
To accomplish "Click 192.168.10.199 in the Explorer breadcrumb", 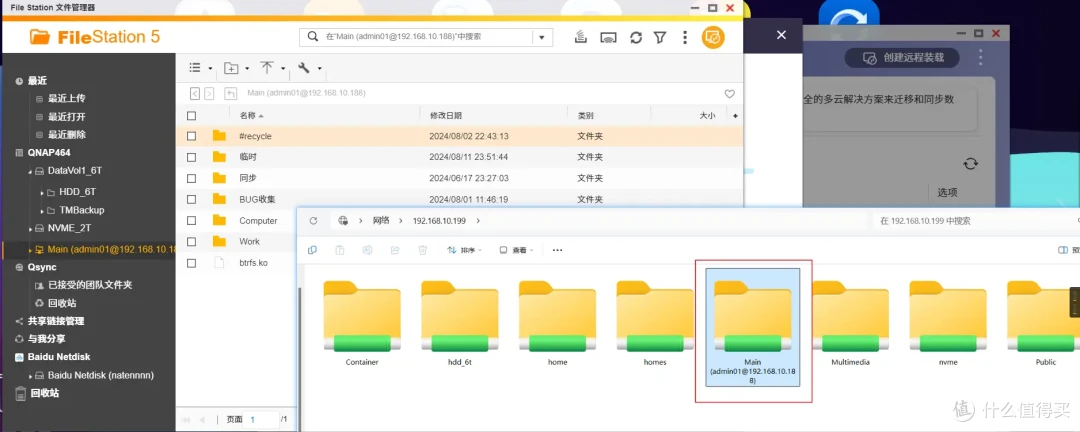I will [438, 220].
